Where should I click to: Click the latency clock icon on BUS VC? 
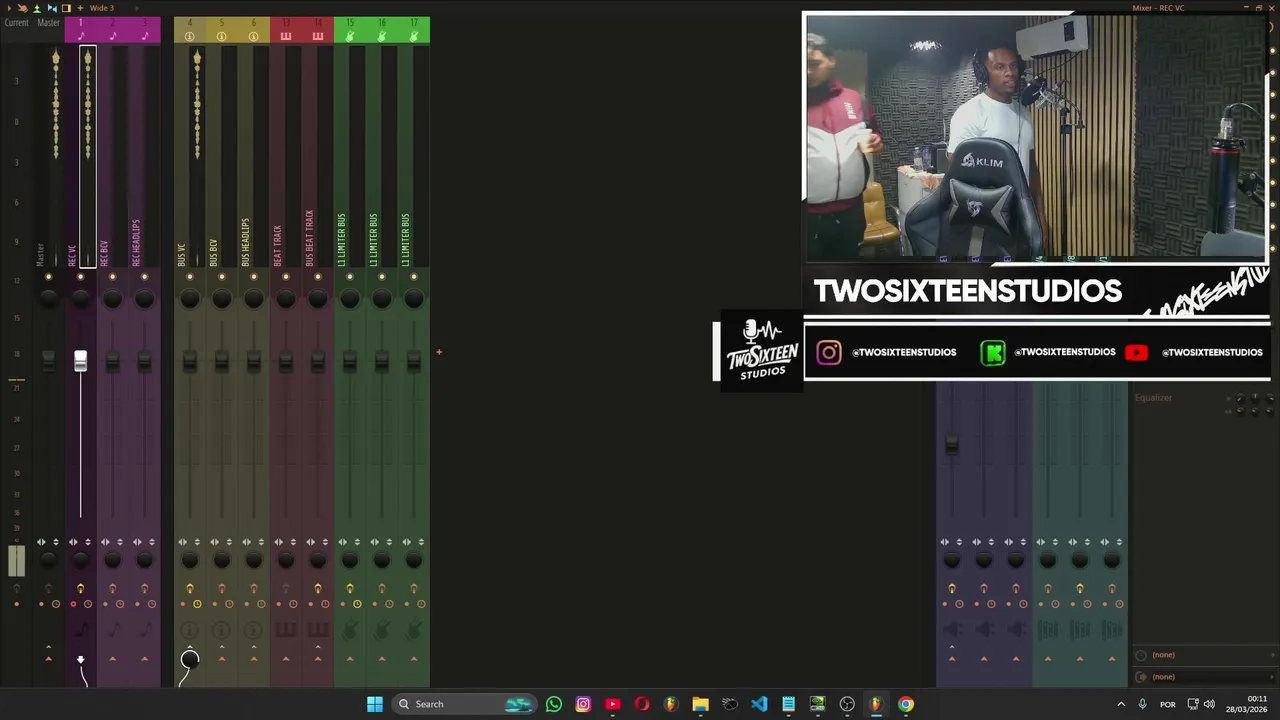pos(197,604)
